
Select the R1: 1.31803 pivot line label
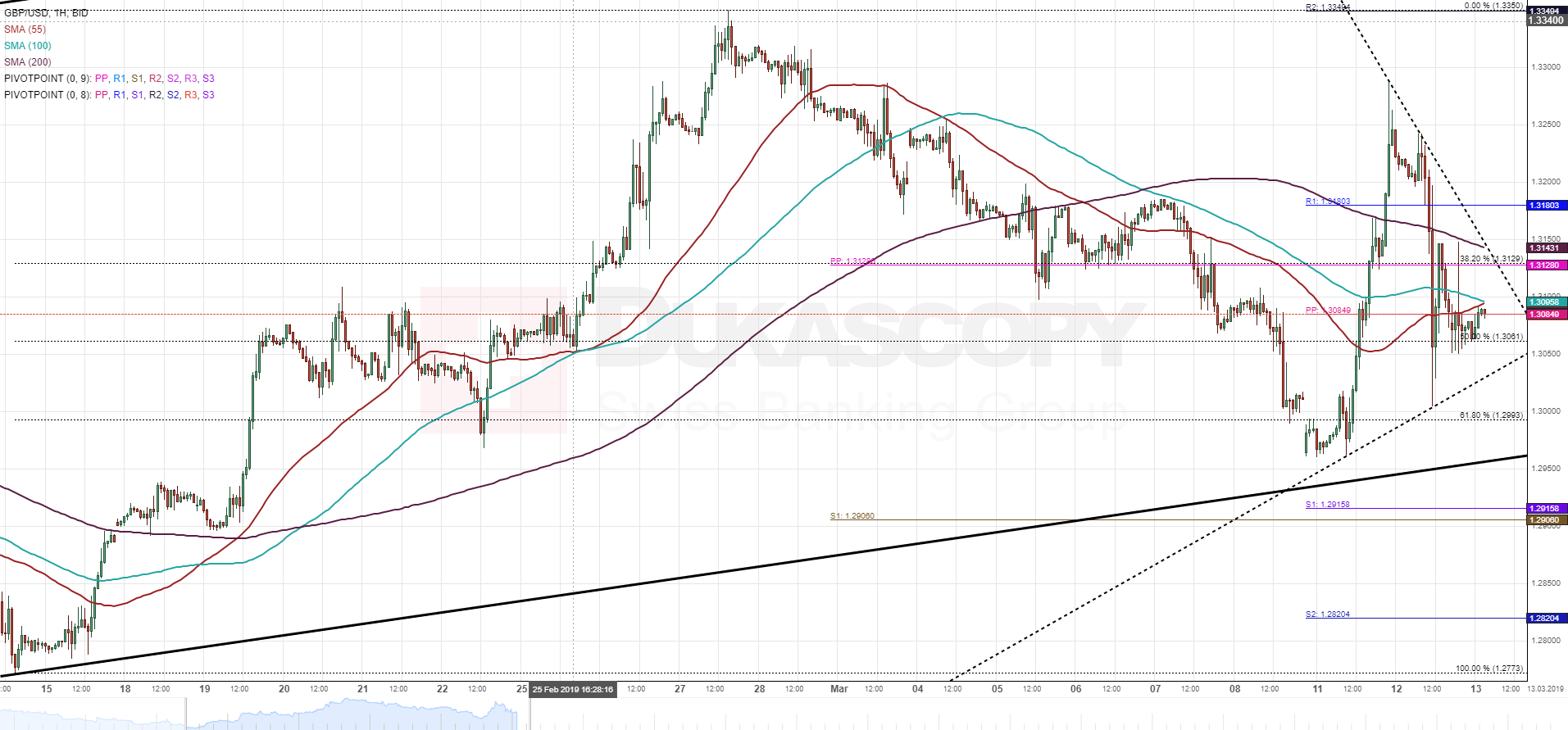pyautogui.click(x=1327, y=202)
